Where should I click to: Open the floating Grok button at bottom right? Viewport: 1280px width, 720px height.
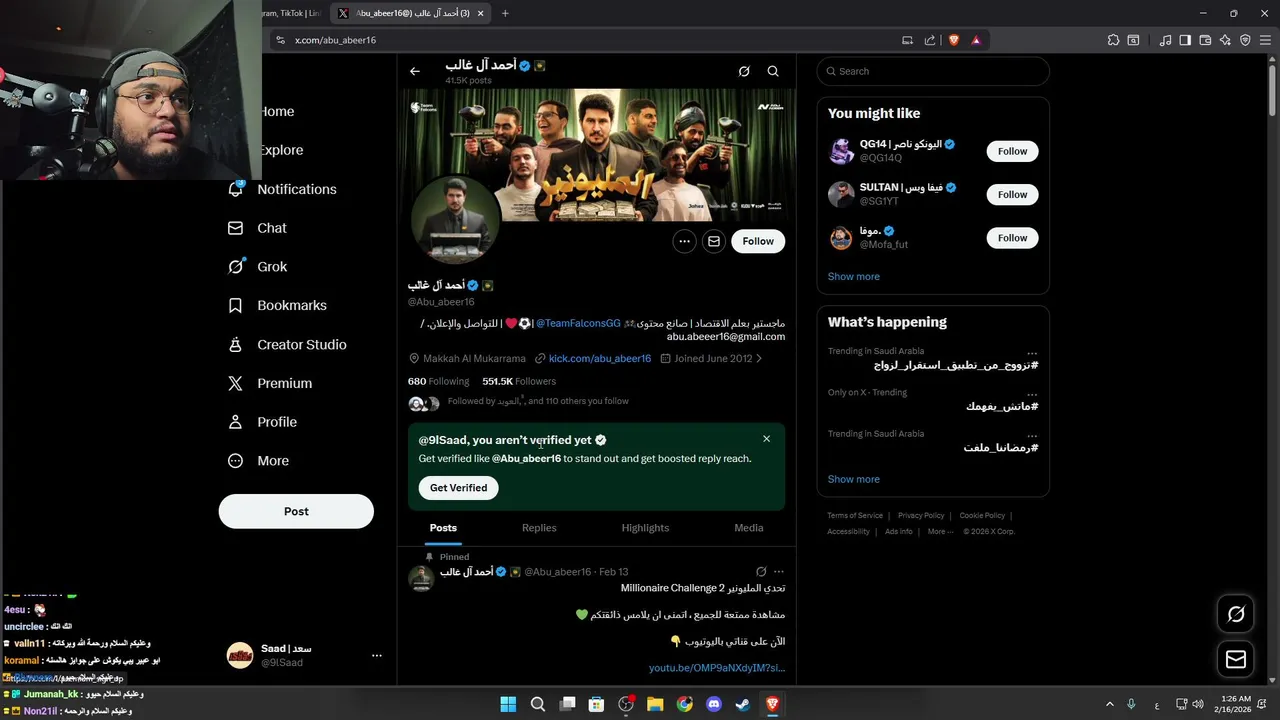(1236, 614)
